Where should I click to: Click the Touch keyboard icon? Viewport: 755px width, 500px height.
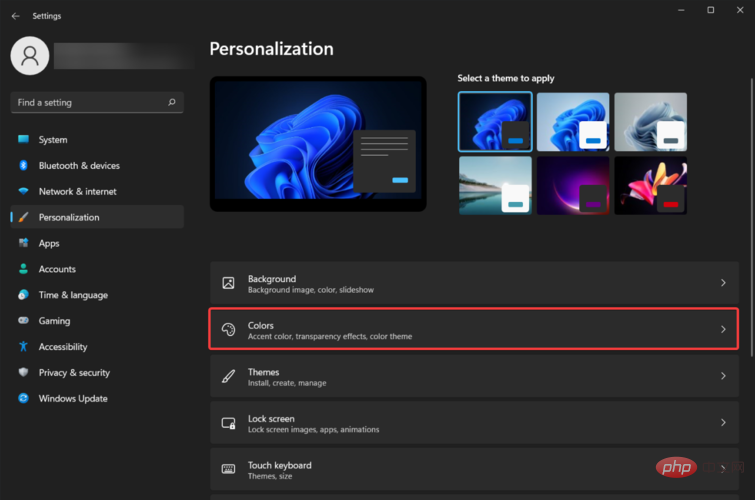click(228, 469)
